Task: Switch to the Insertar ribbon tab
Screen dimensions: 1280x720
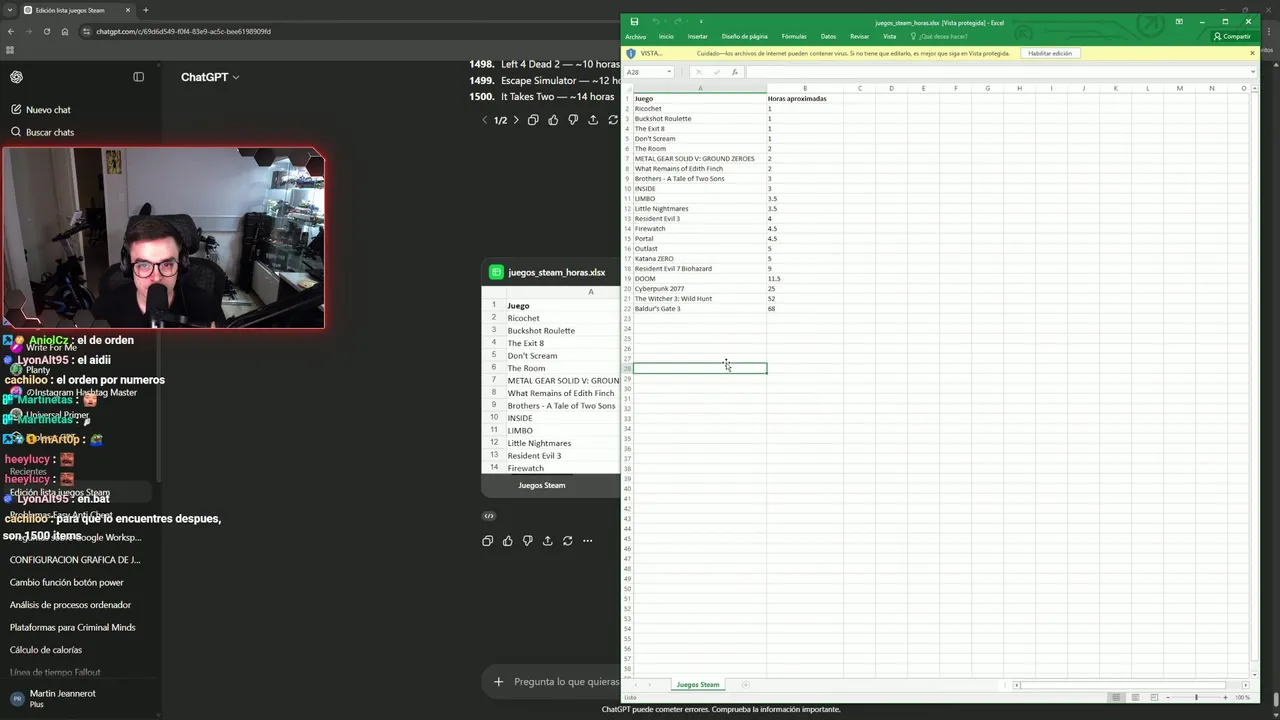Action: tap(698, 37)
